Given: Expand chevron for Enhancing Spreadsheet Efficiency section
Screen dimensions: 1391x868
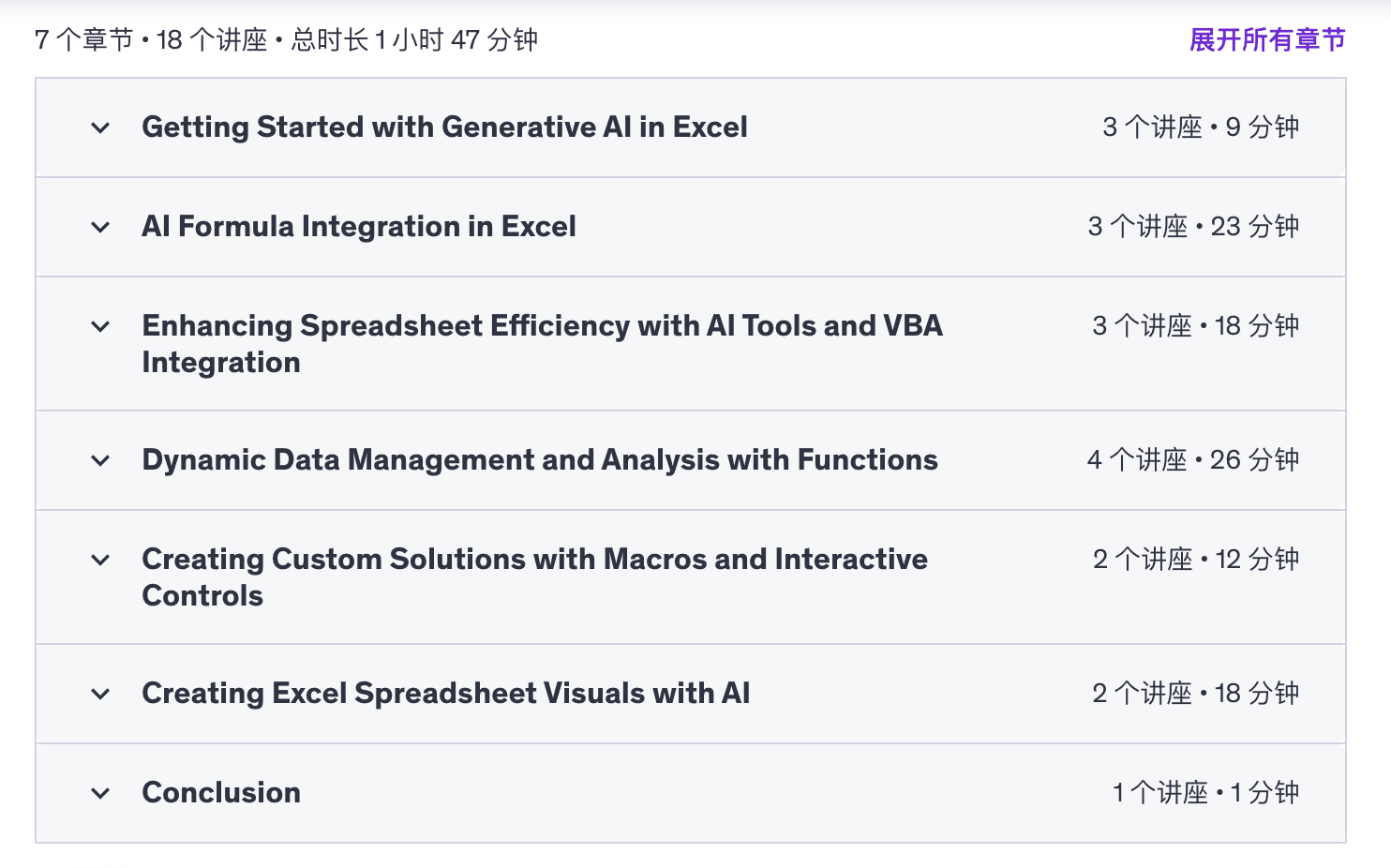Looking at the screenshot, I should [x=100, y=326].
